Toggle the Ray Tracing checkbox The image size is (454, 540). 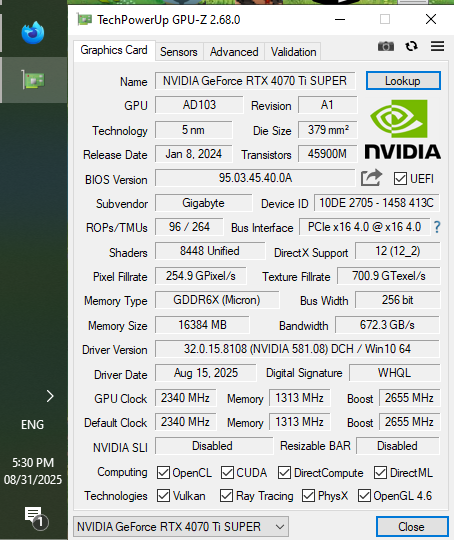tap(226, 496)
